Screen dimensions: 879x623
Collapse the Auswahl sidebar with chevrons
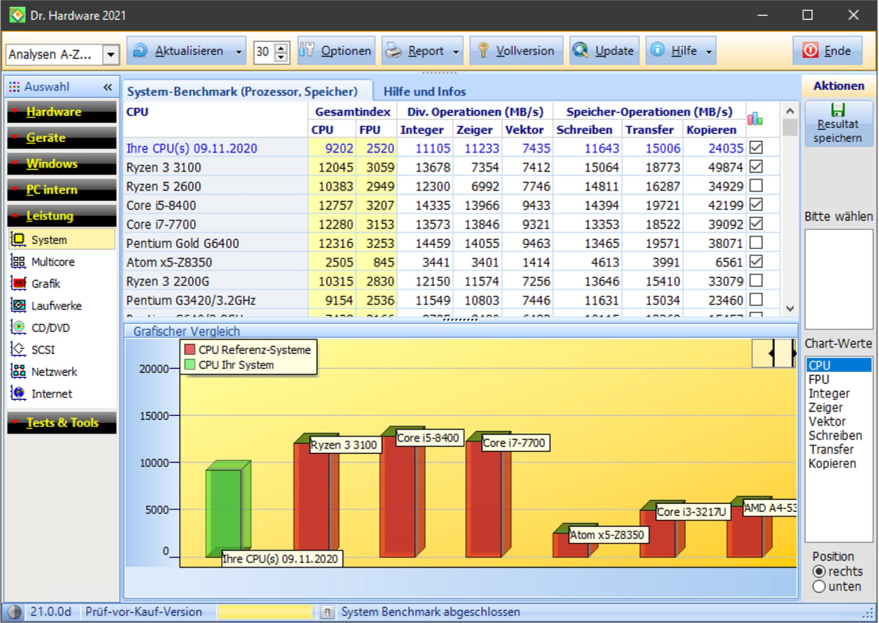coord(108,87)
